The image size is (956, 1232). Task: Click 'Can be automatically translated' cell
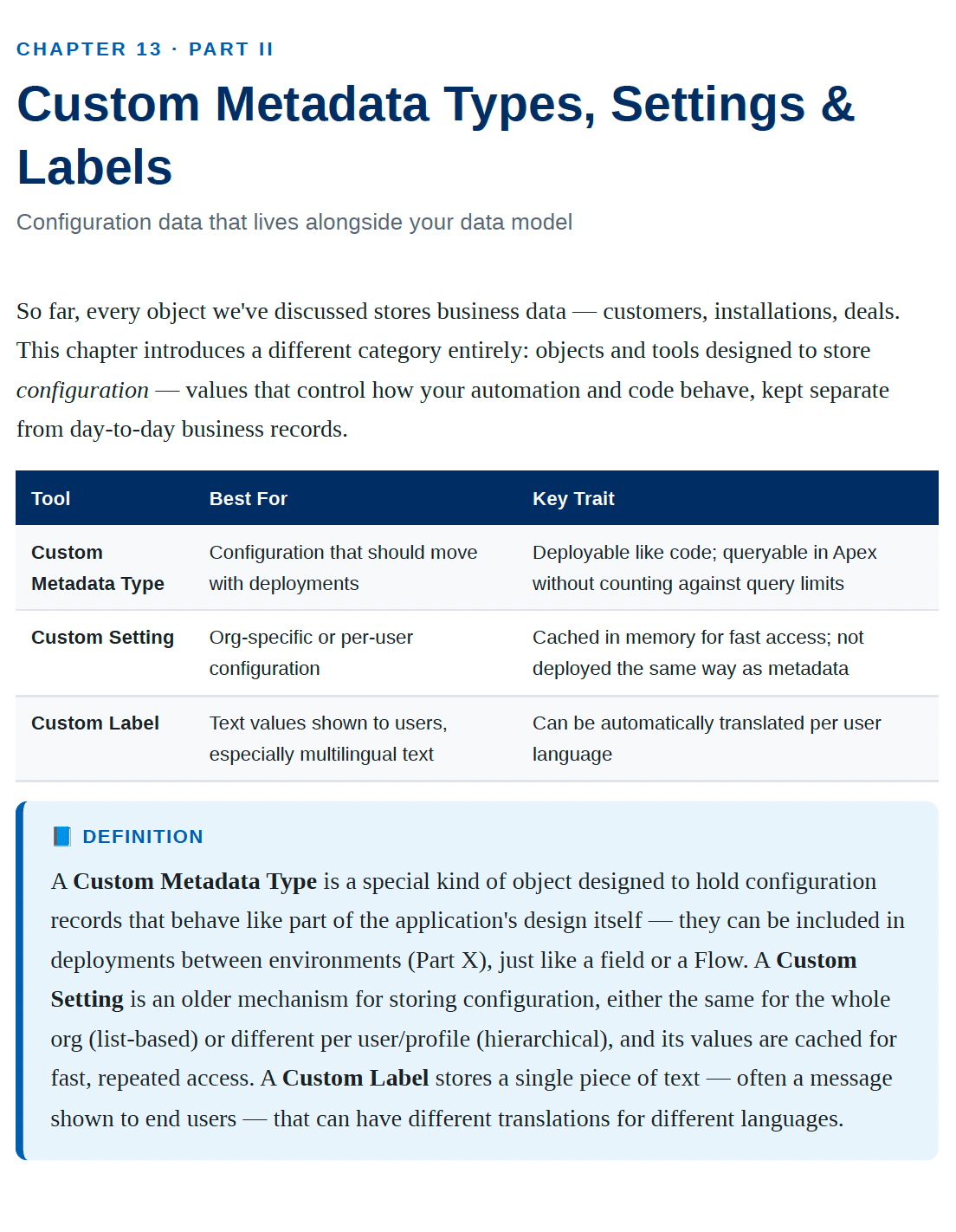(707, 738)
